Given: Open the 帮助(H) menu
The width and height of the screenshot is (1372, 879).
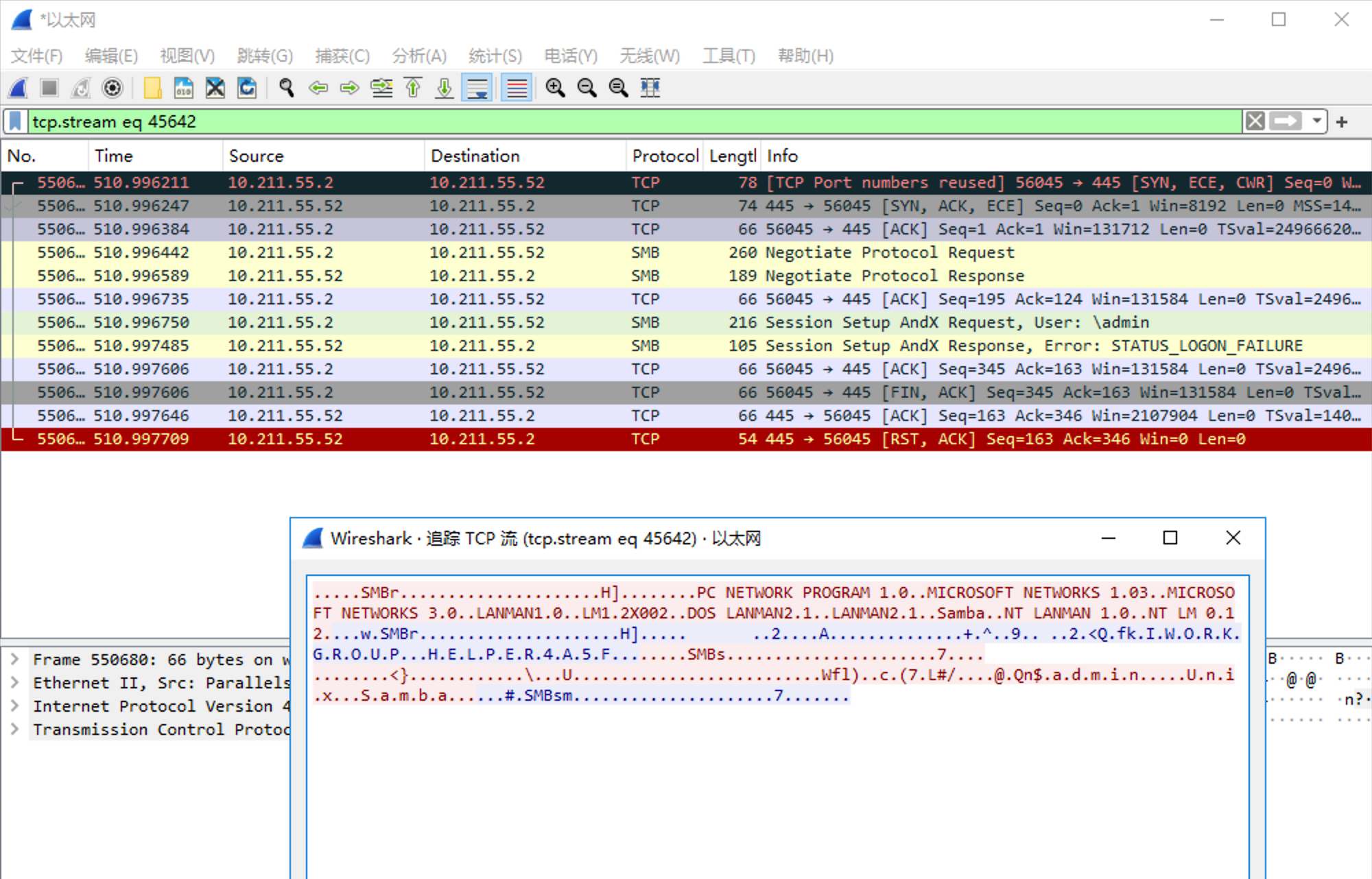Looking at the screenshot, I should [x=805, y=56].
